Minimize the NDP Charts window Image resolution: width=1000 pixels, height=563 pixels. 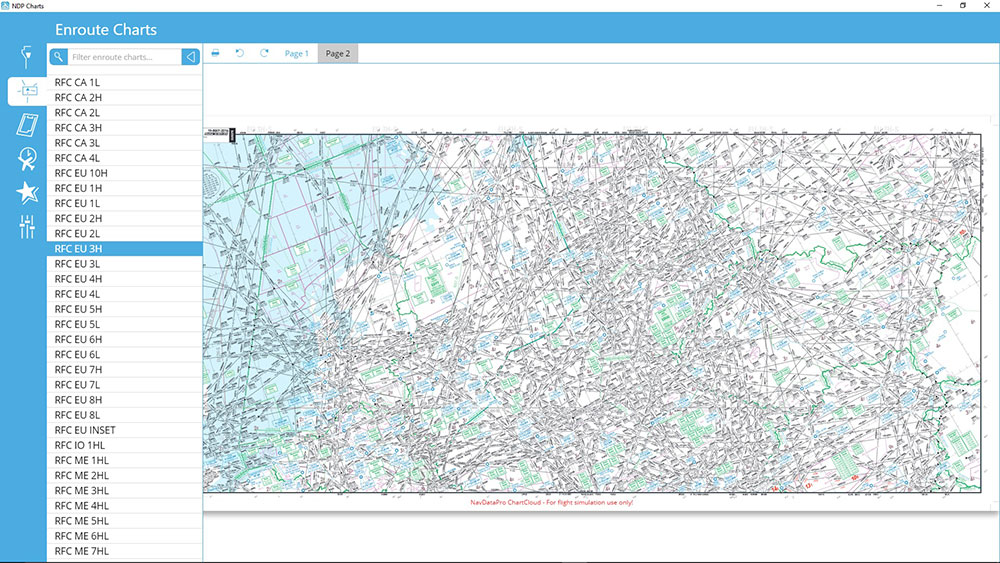click(939, 5)
